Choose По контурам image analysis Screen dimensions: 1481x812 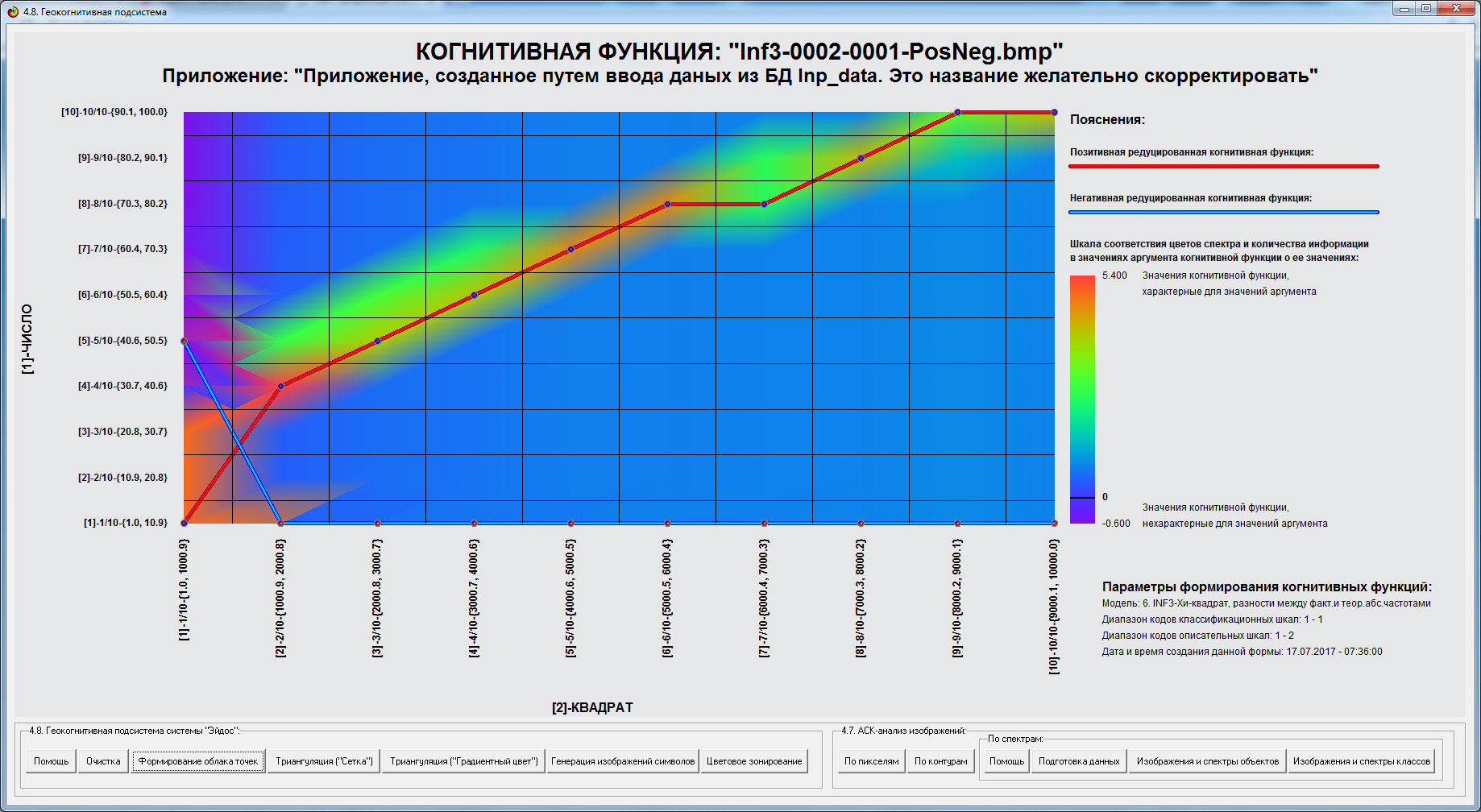click(941, 760)
